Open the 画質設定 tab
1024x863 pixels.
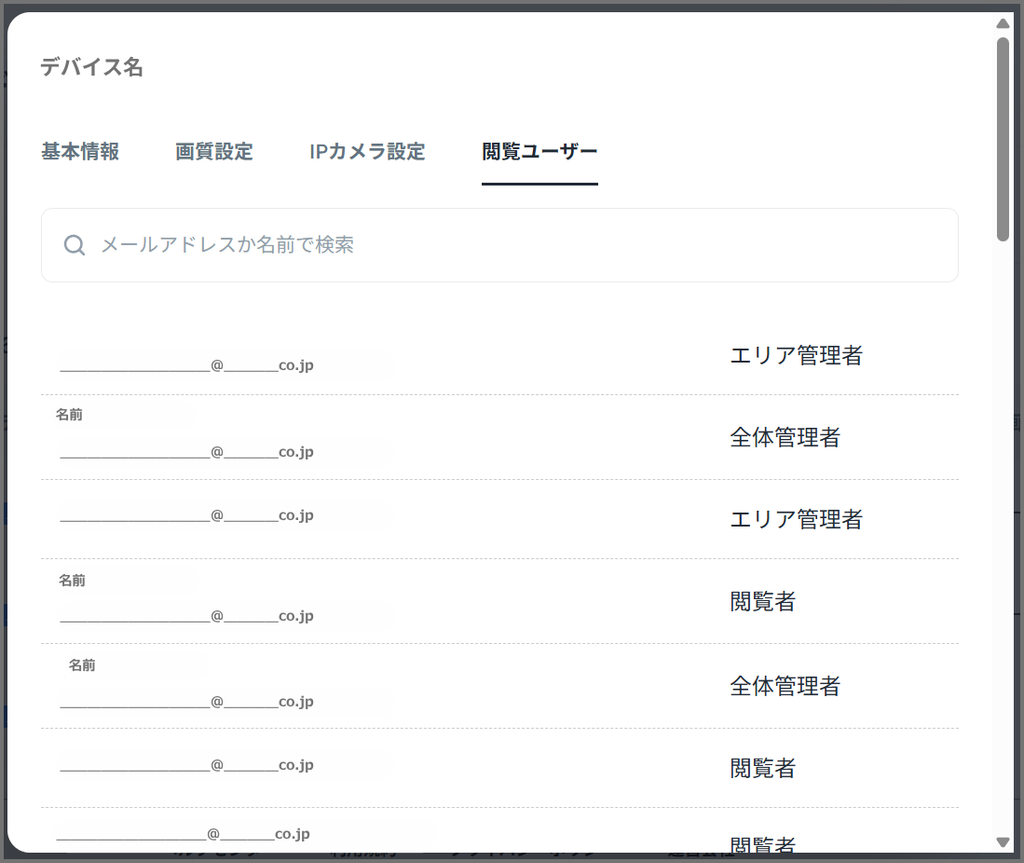click(x=214, y=152)
